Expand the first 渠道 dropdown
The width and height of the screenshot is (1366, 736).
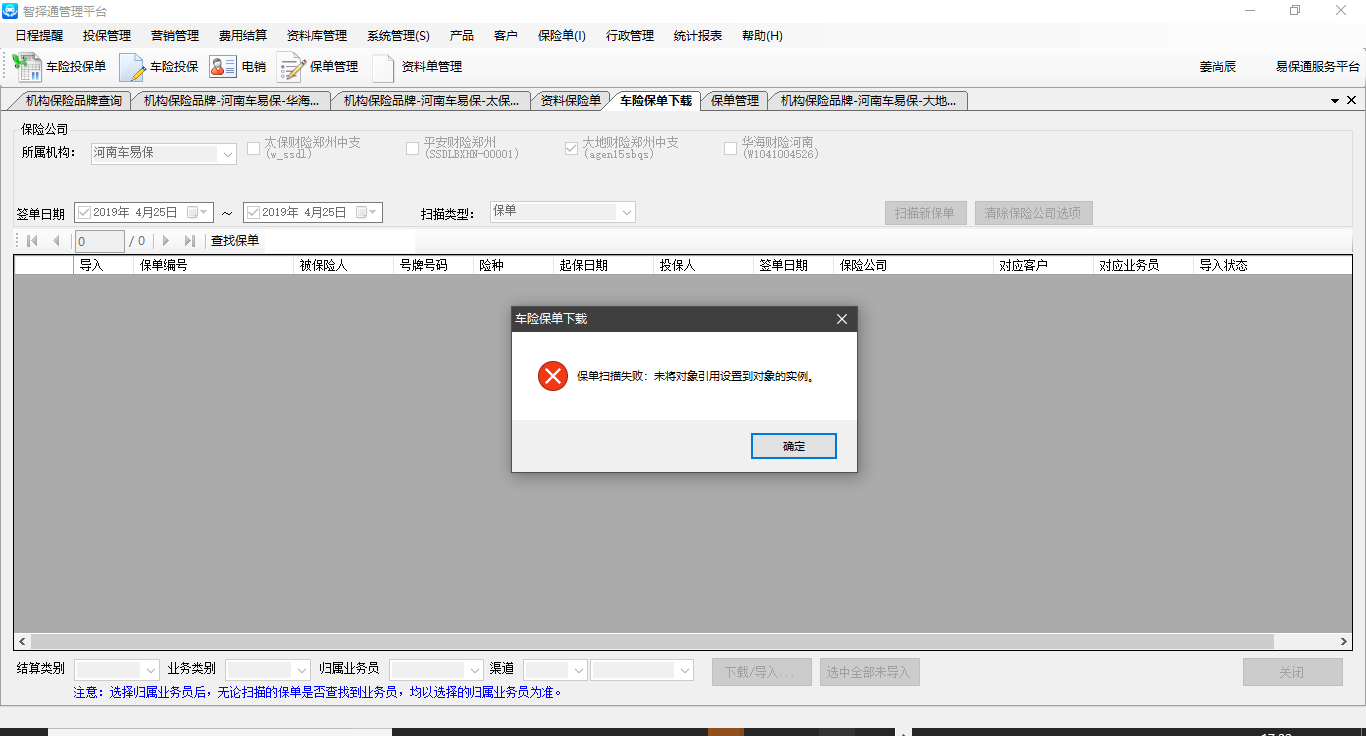[x=577, y=670]
